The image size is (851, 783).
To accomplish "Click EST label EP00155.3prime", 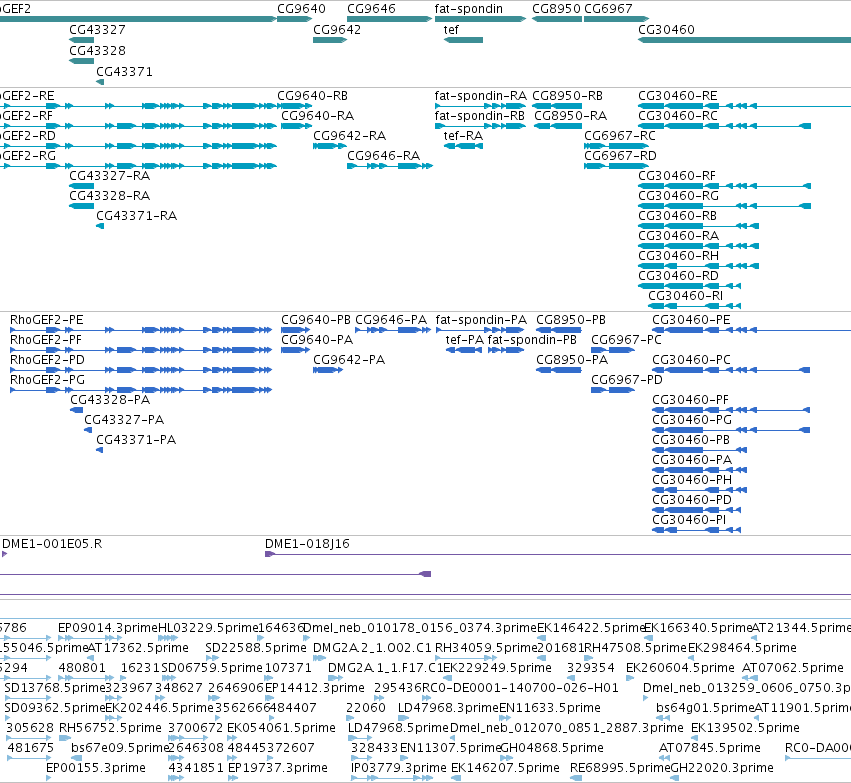I will (x=96, y=768).
